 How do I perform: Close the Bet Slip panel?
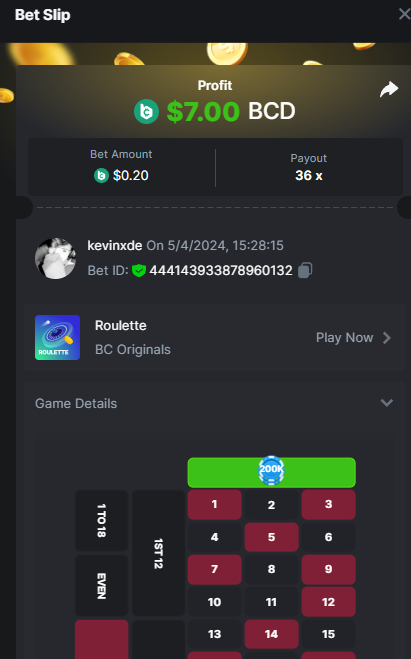[404, 14]
